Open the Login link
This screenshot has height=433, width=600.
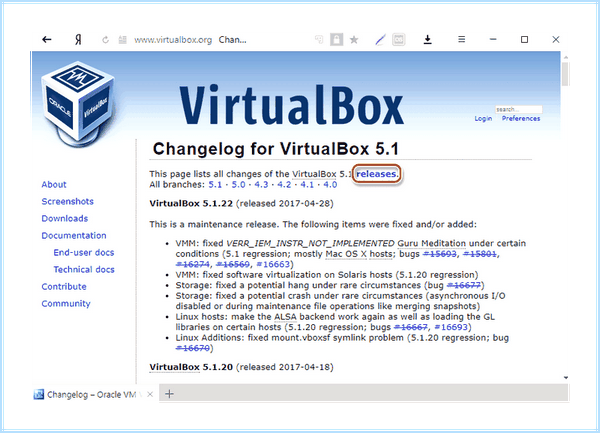tap(483, 119)
